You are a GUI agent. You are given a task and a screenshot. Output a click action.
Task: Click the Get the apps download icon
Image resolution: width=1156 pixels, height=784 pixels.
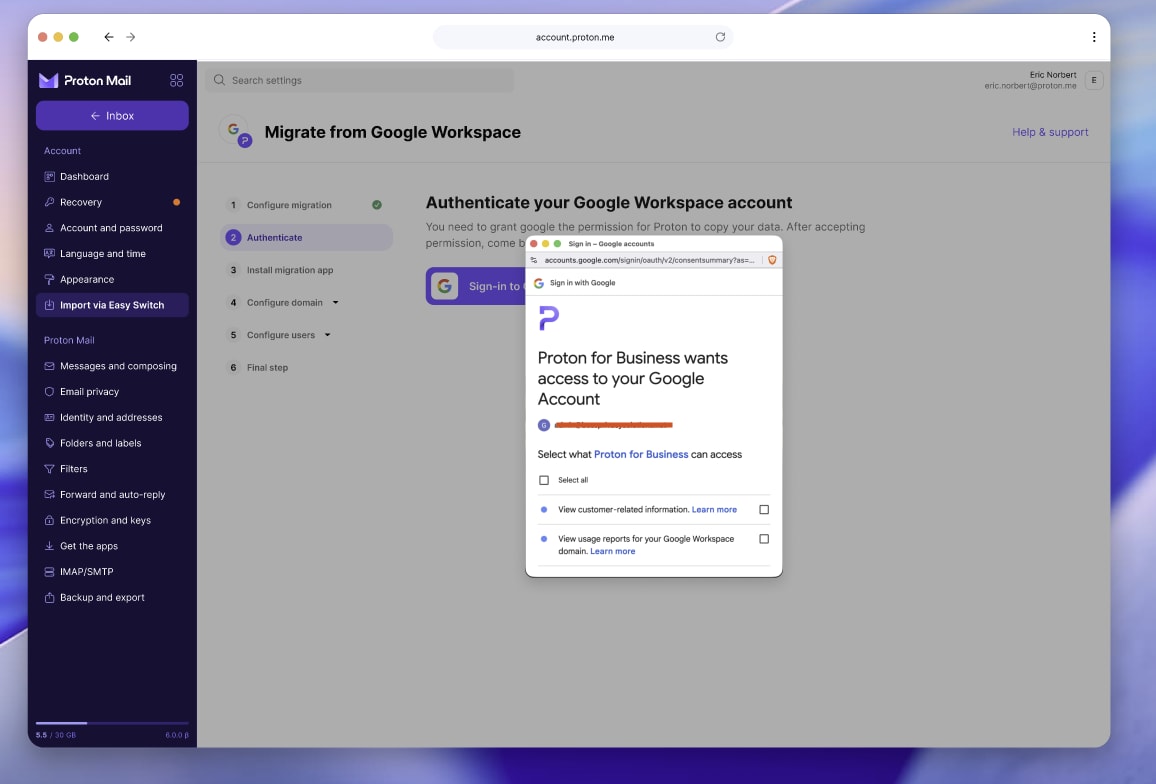(49, 547)
